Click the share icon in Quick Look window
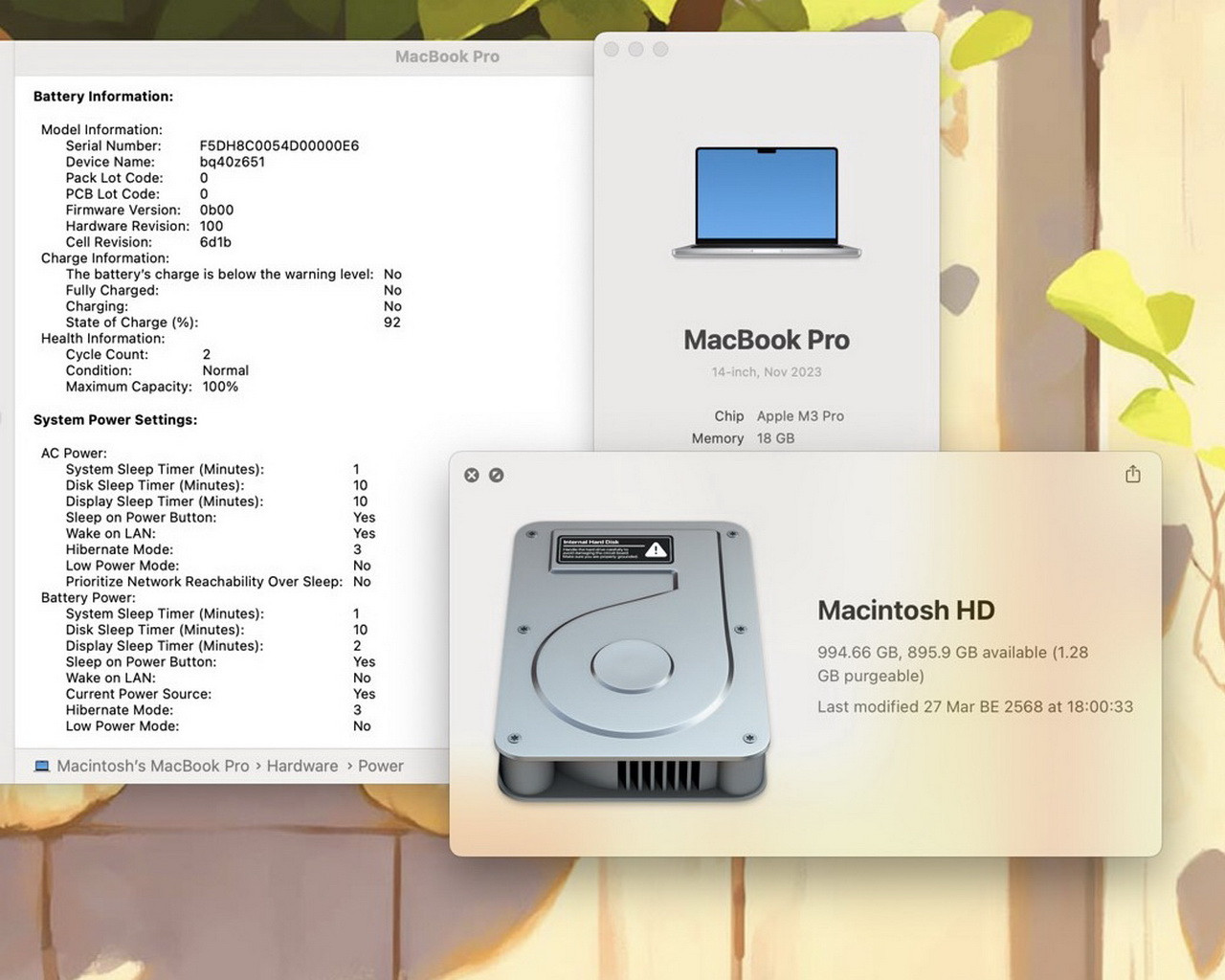This screenshot has width=1225, height=980. tap(1133, 474)
